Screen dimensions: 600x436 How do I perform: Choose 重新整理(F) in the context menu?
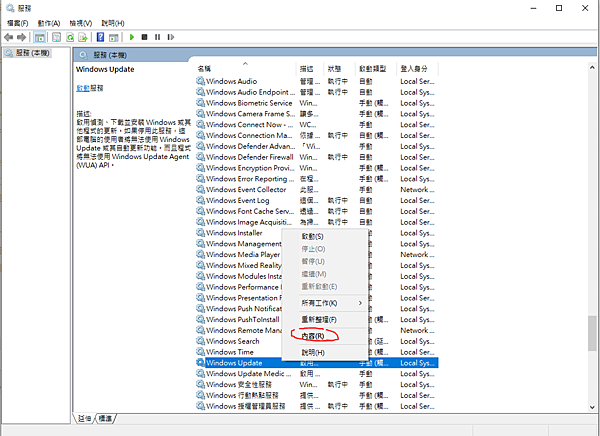pyautogui.click(x=325, y=320)
